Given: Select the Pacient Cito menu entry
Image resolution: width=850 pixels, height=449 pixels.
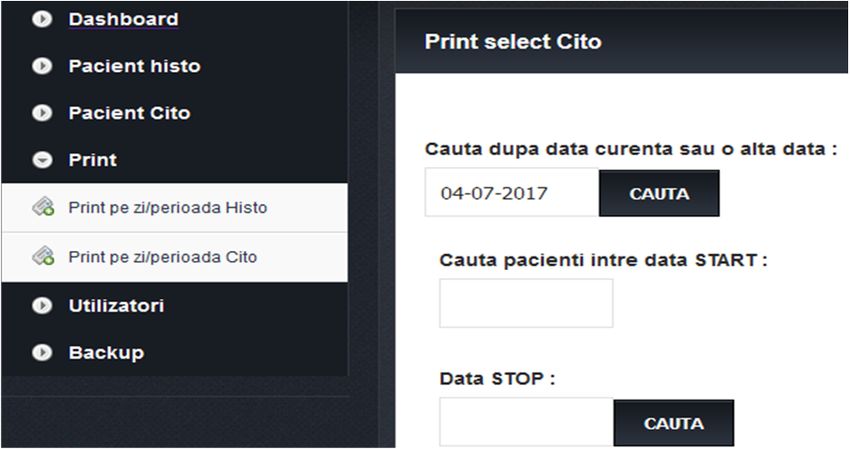Looking at the screenshot, I should (130, 113).
